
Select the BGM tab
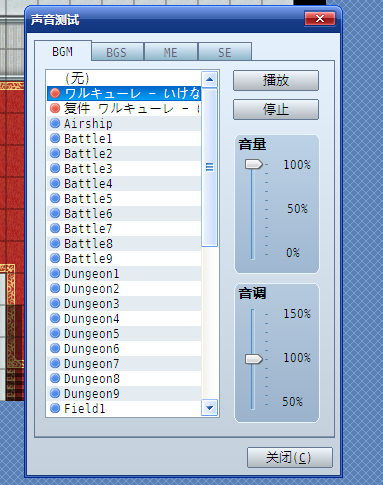(x=63, y=51)
